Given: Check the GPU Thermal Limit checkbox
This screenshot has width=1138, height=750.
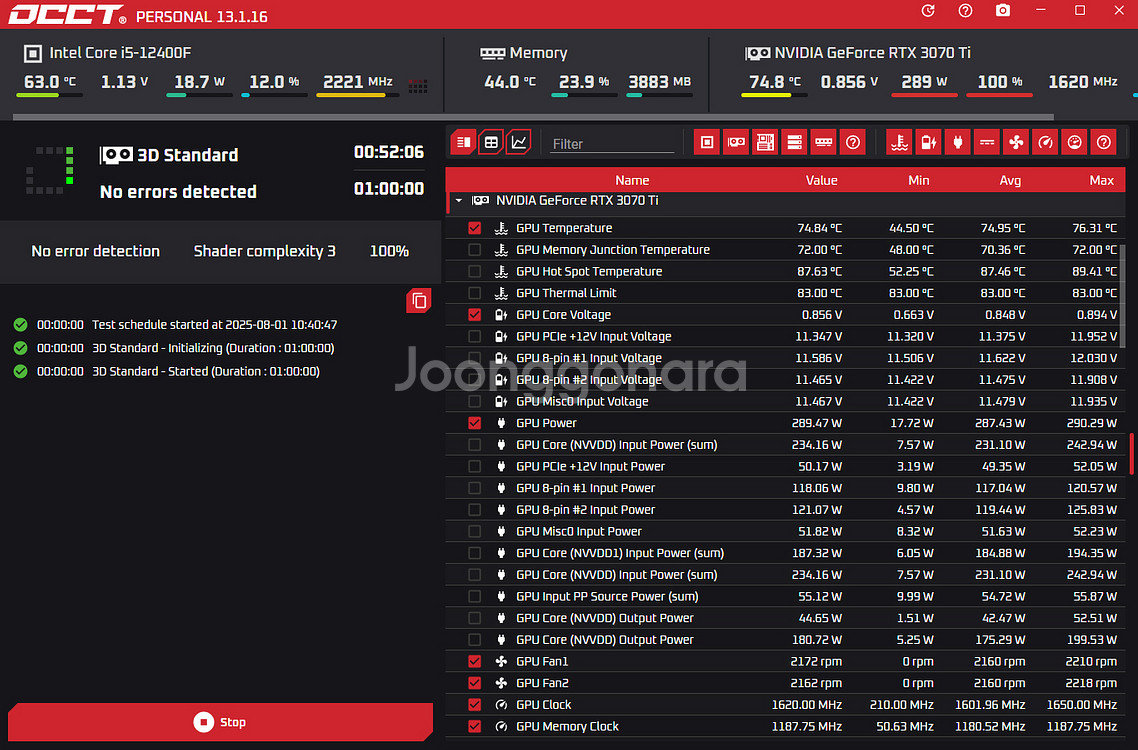Looking at the screenshot, I should (475, 293).
